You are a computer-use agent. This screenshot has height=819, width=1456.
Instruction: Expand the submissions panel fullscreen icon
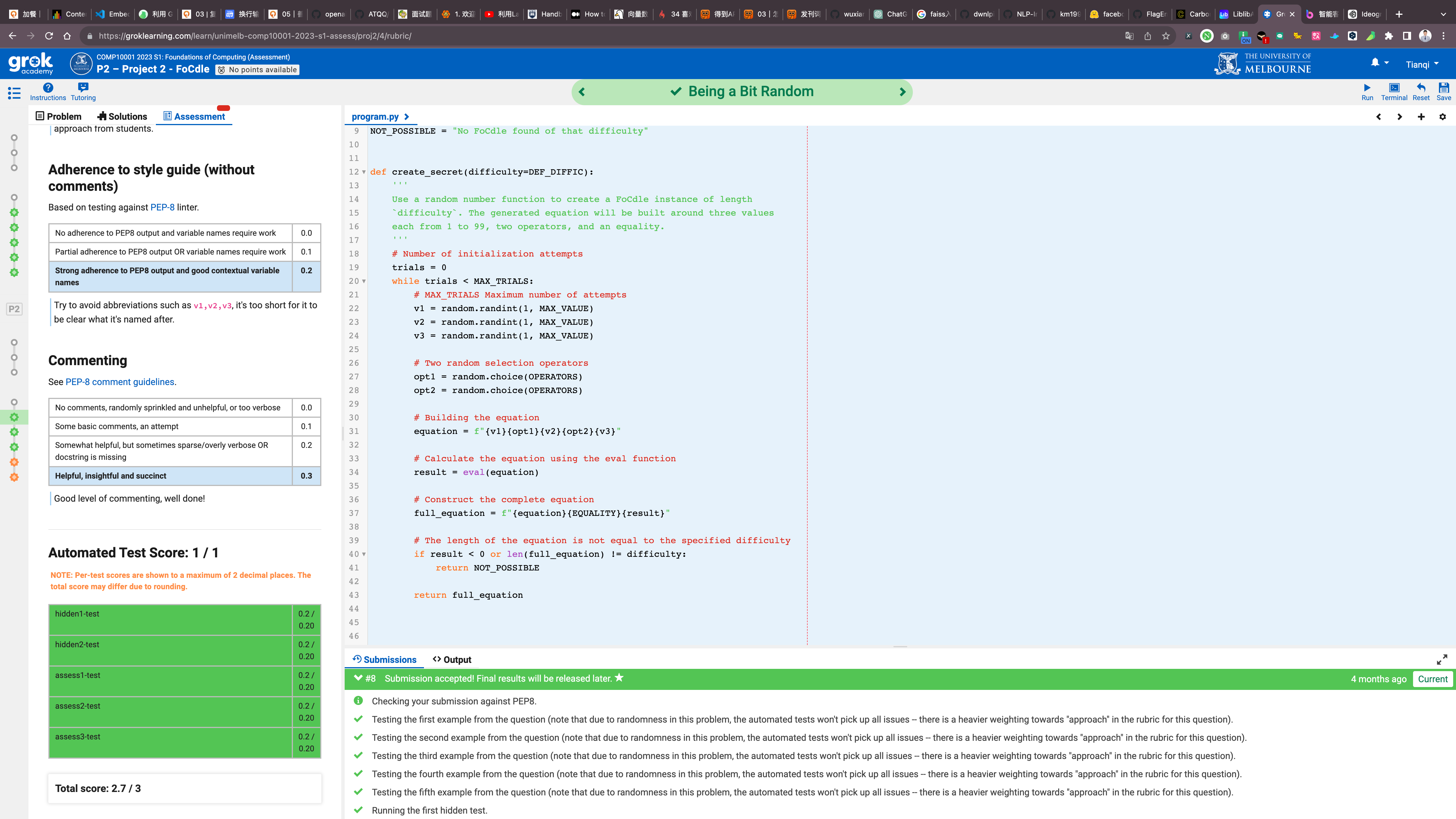point(1442,660)
